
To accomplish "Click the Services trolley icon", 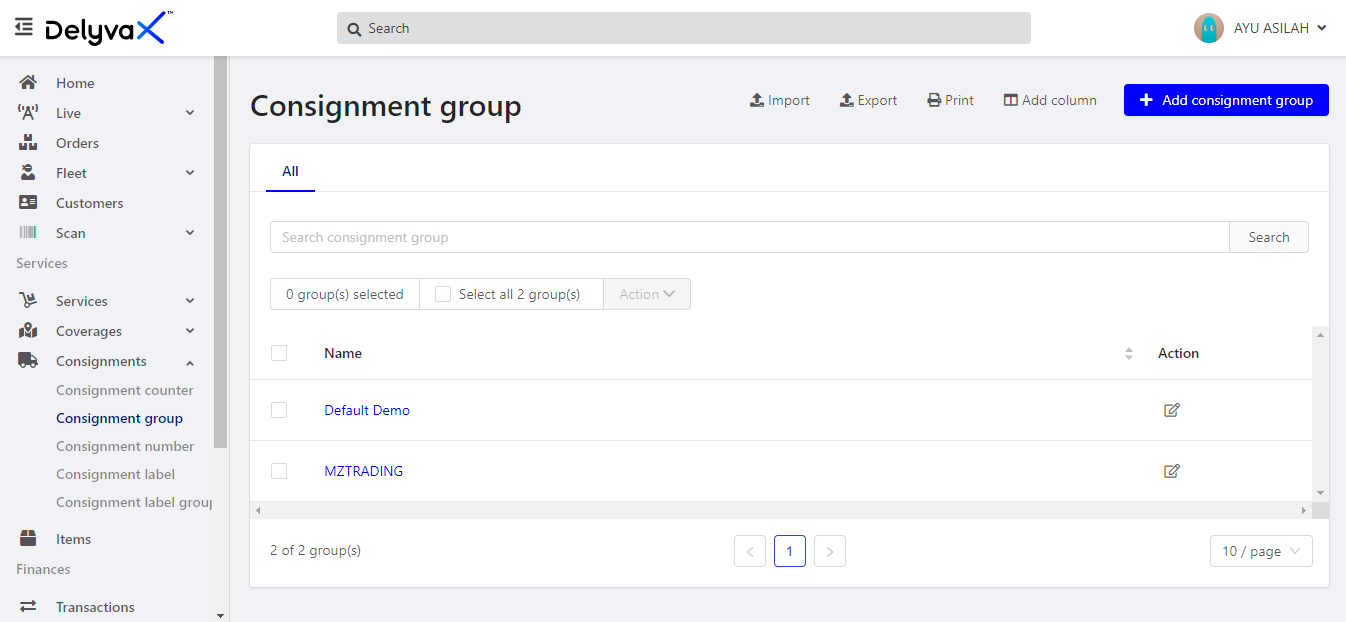I will [28, 301].
